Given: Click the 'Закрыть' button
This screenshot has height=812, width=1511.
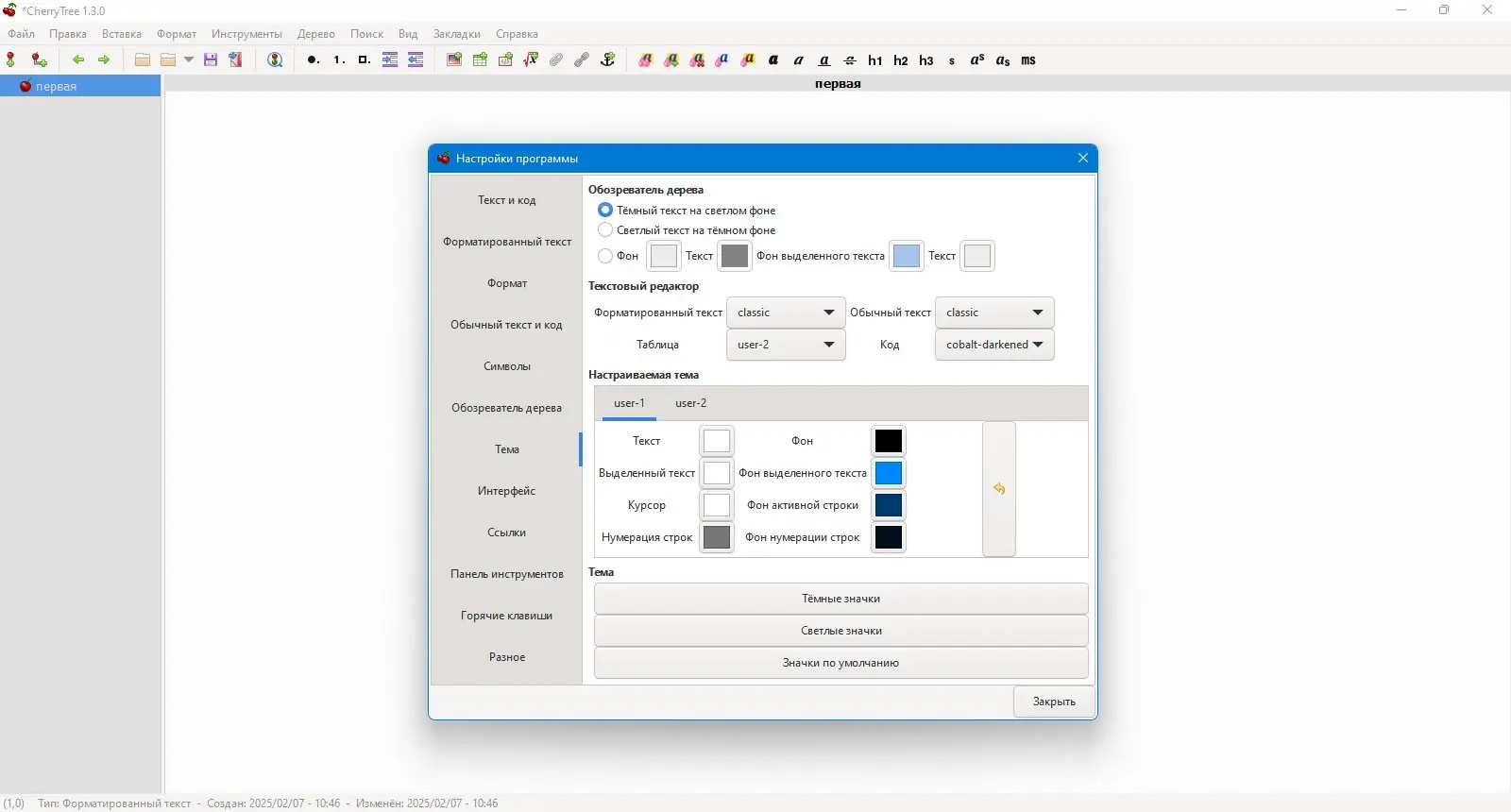Looking at the screenshot, I should point(1054,702).
